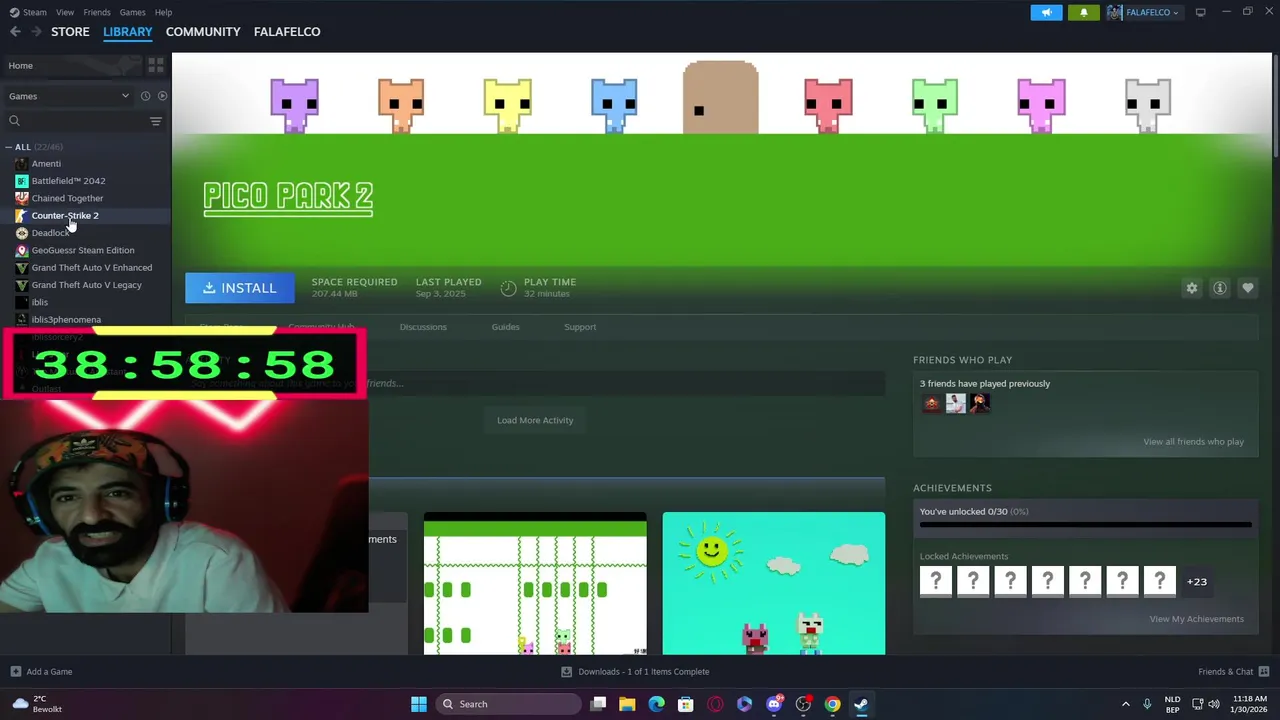Image resolution: width=1280 pixels, height=720 pixels.
Task: Click the +23 more locked achievements
Action: (1196, 581)
